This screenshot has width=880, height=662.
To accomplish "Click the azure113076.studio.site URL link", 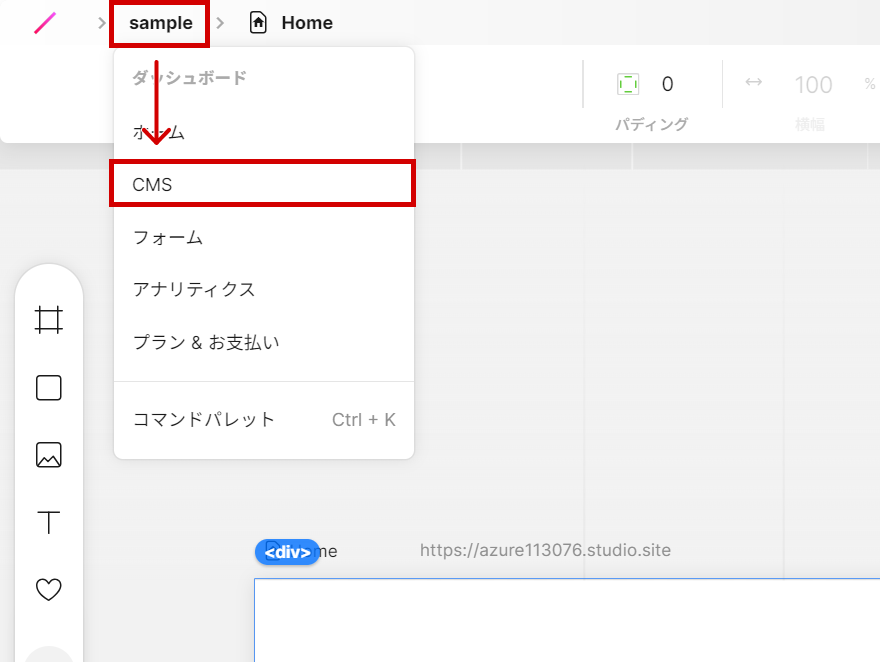I will click(545, 550).
